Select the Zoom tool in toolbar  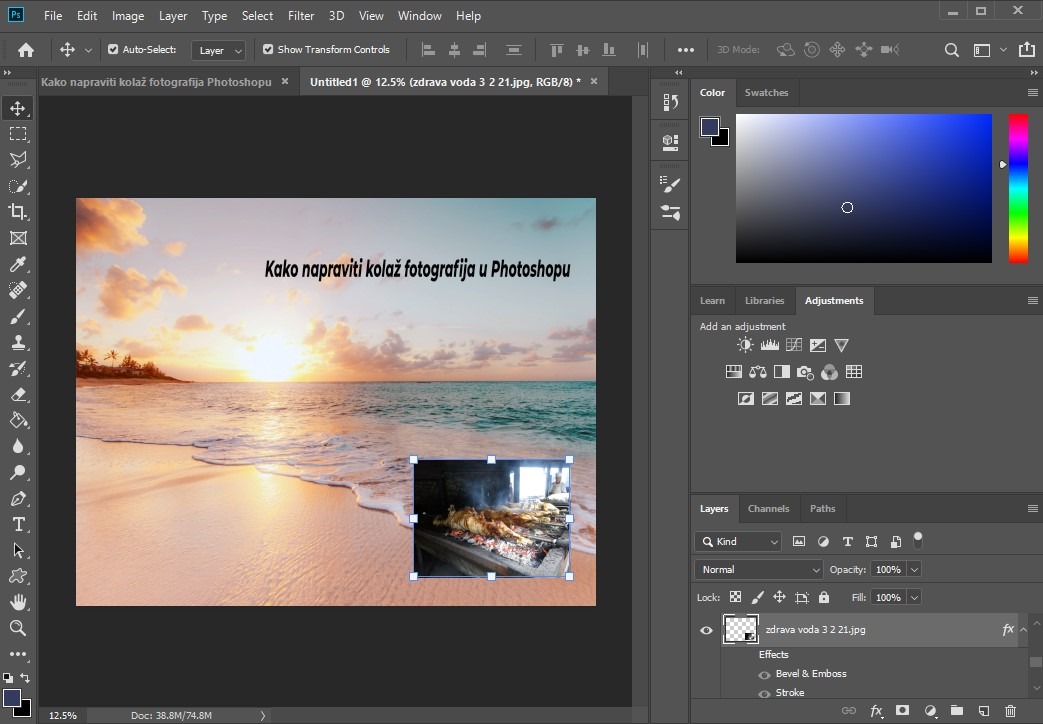point(18,628)
